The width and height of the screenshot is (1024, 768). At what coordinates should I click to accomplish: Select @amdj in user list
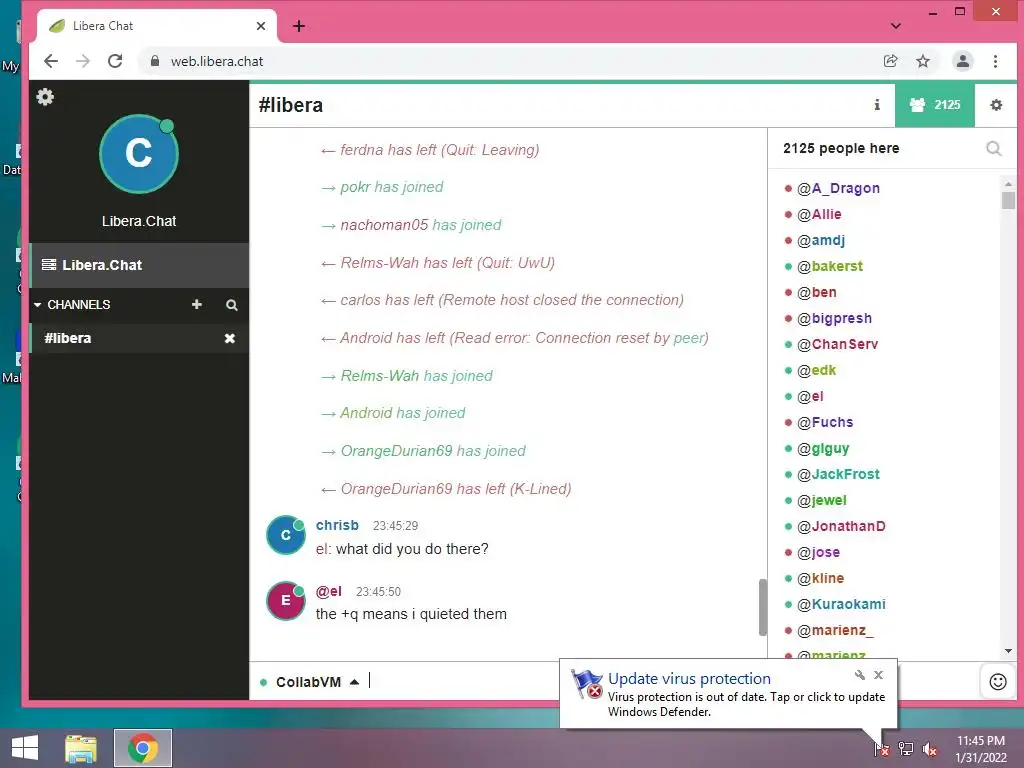click(821, 240)
